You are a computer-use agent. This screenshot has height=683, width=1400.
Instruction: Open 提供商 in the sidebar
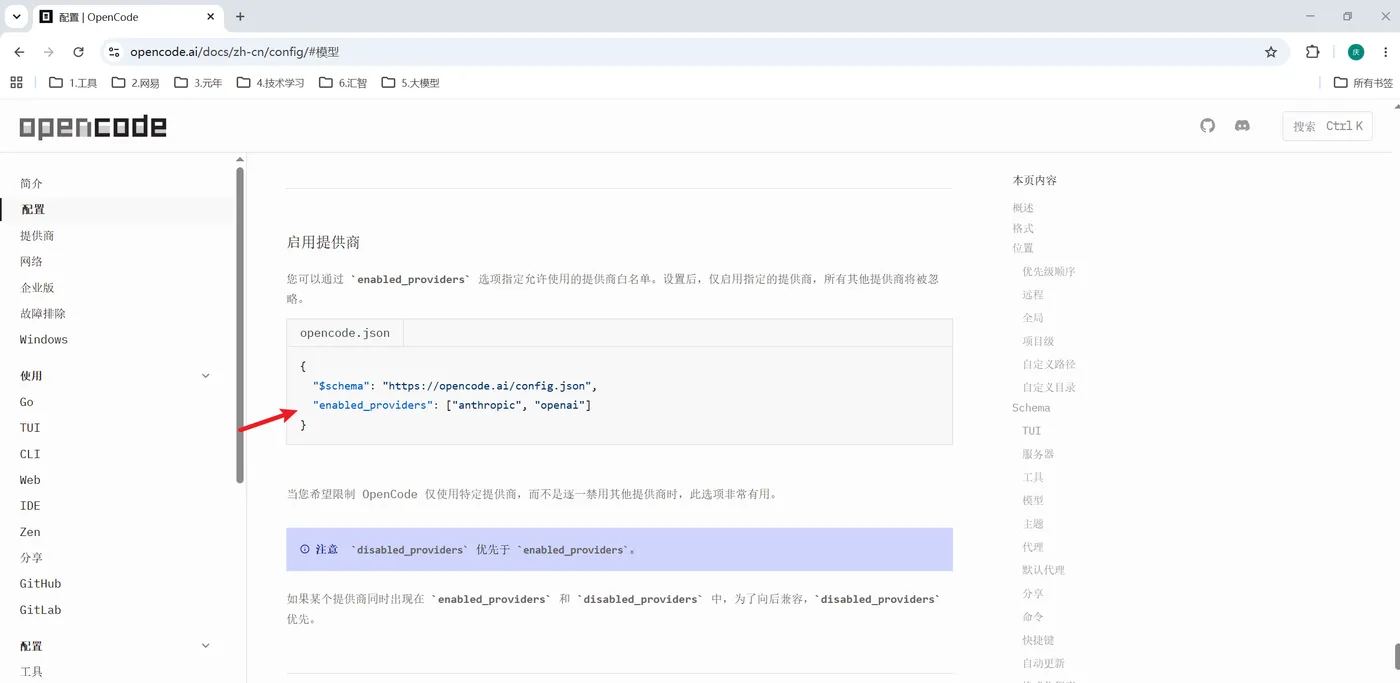(x=37, y=236)
